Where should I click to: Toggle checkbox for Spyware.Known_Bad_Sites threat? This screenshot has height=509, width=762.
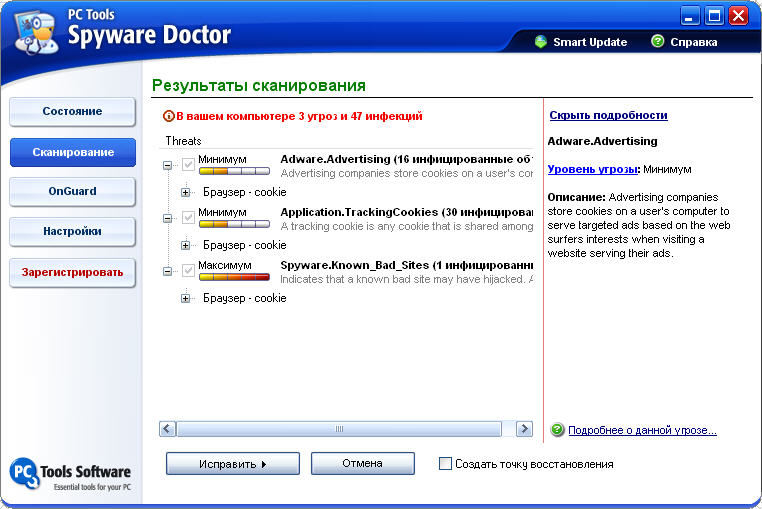coord(188,270)
